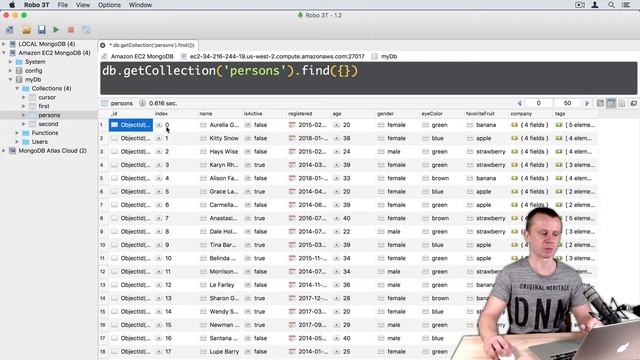
Task: Select the second collection
Action: (x=48, y=124)
